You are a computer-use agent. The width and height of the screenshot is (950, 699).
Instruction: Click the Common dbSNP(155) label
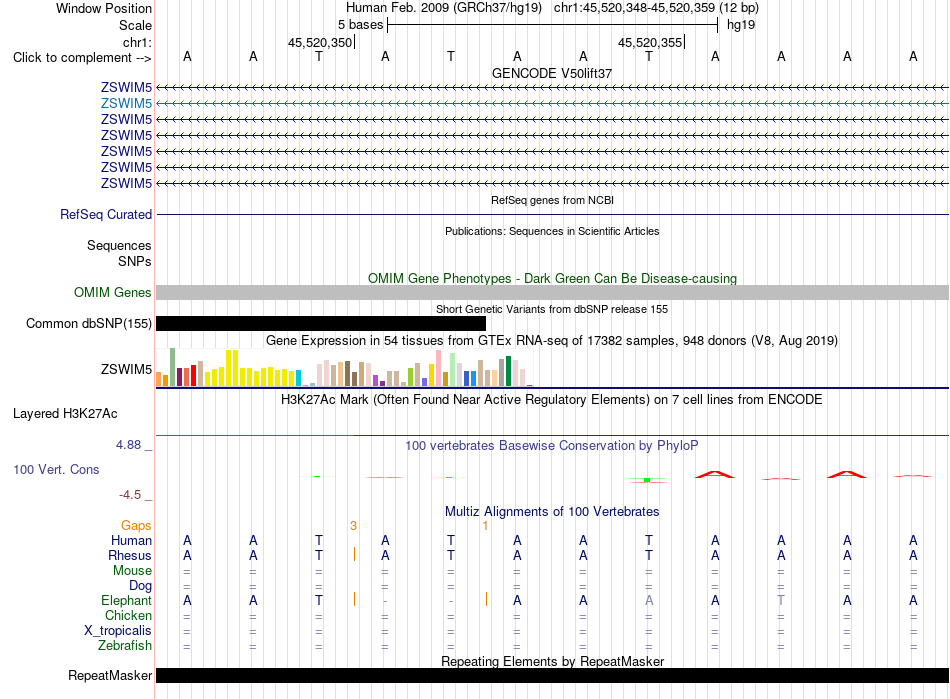click(x=88, y=323)
